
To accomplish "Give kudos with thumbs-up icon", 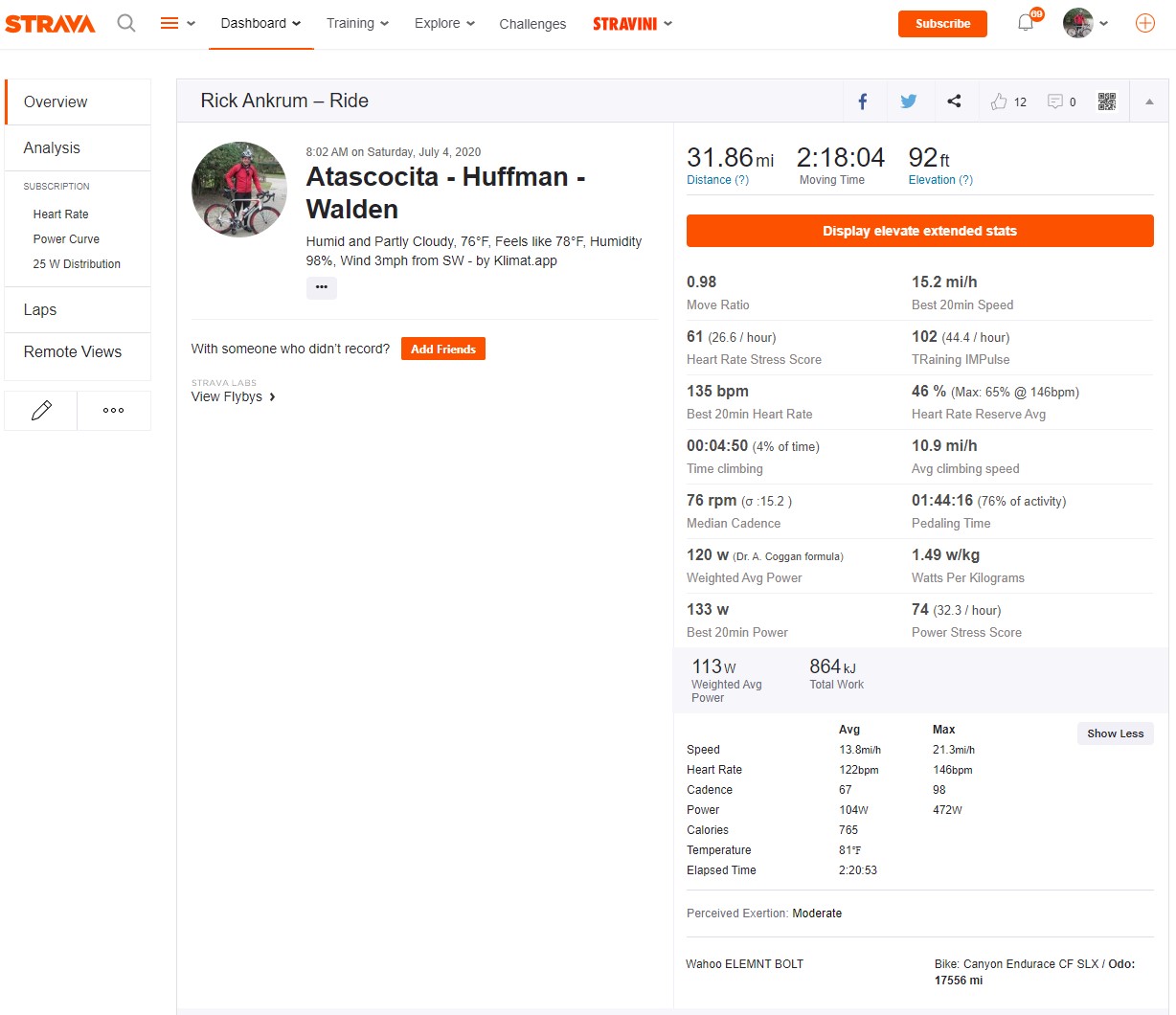I will click(x=999, y=101).
